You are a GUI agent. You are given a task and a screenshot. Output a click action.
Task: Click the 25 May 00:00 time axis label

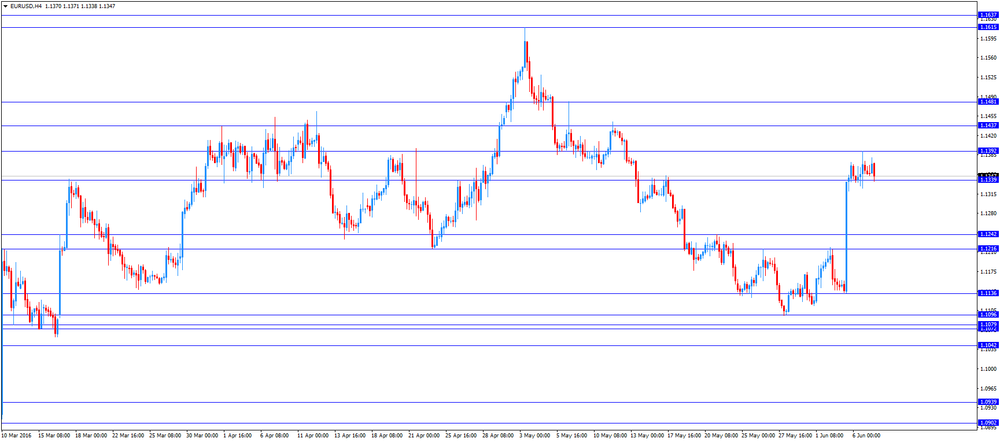coord(757,437)
